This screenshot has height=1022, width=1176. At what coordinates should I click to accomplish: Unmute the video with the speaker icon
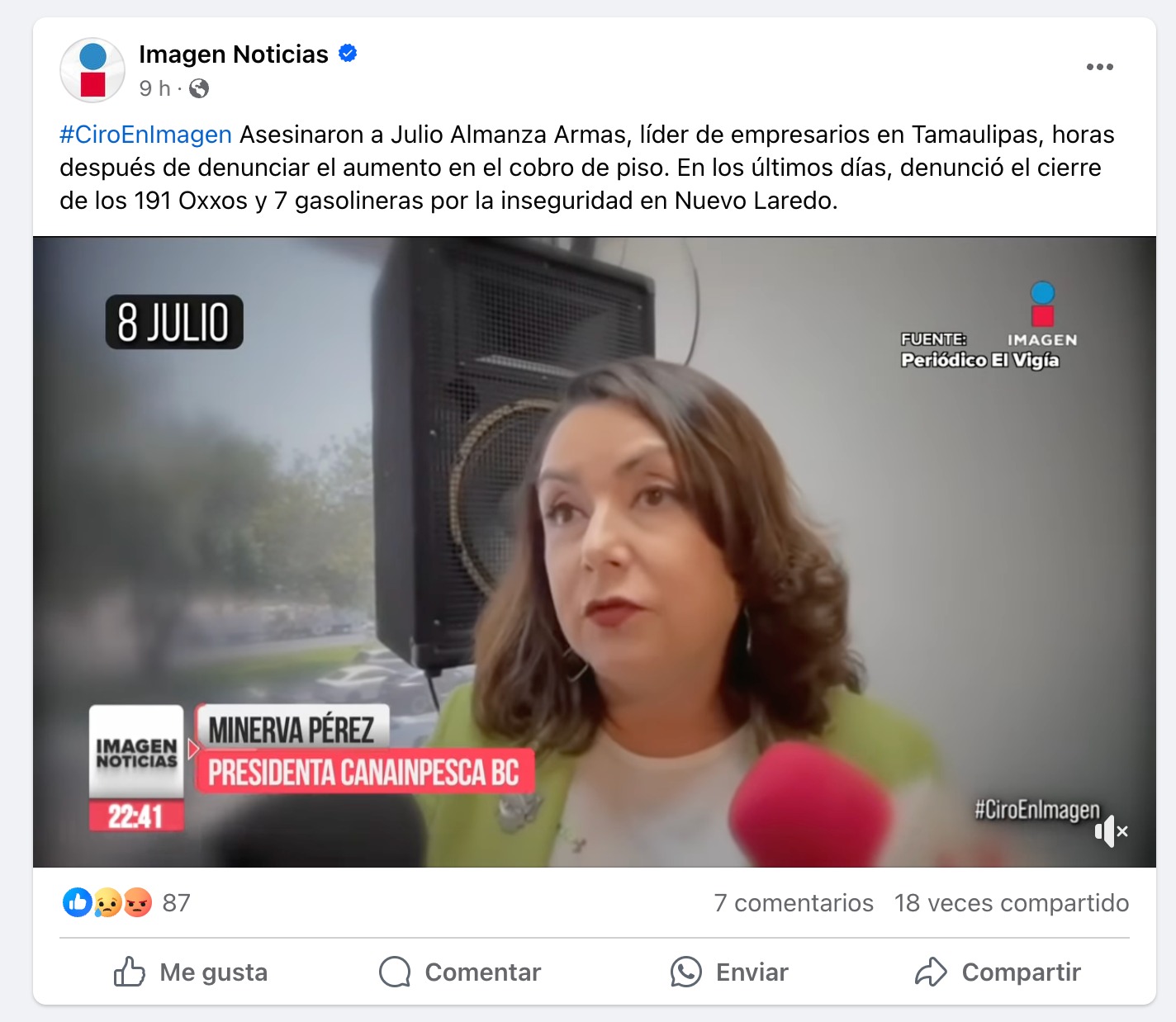(1111, 831)
